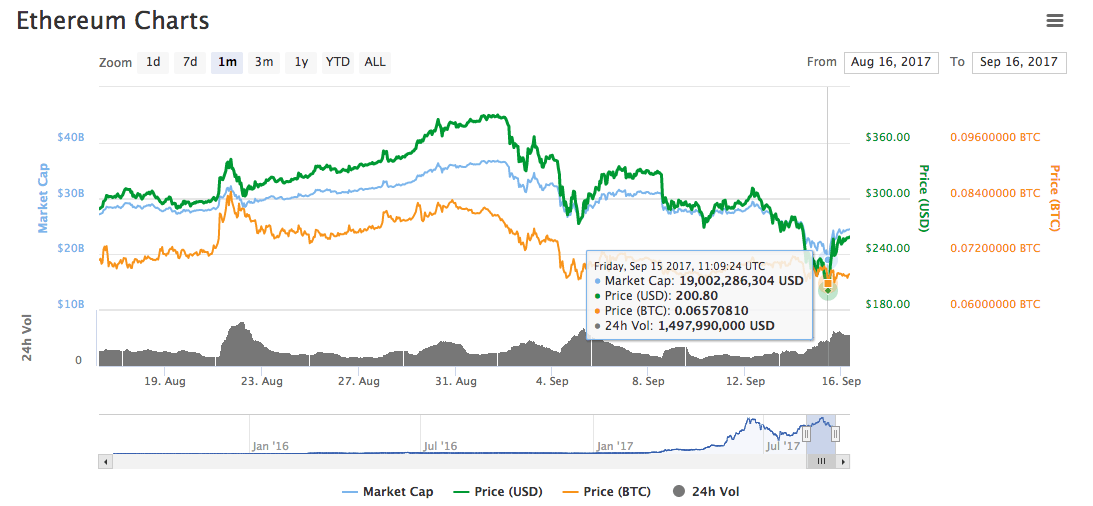Set zoom range to 7d
This screenshot has width=1093, height=506.
[x=189, y=62]
